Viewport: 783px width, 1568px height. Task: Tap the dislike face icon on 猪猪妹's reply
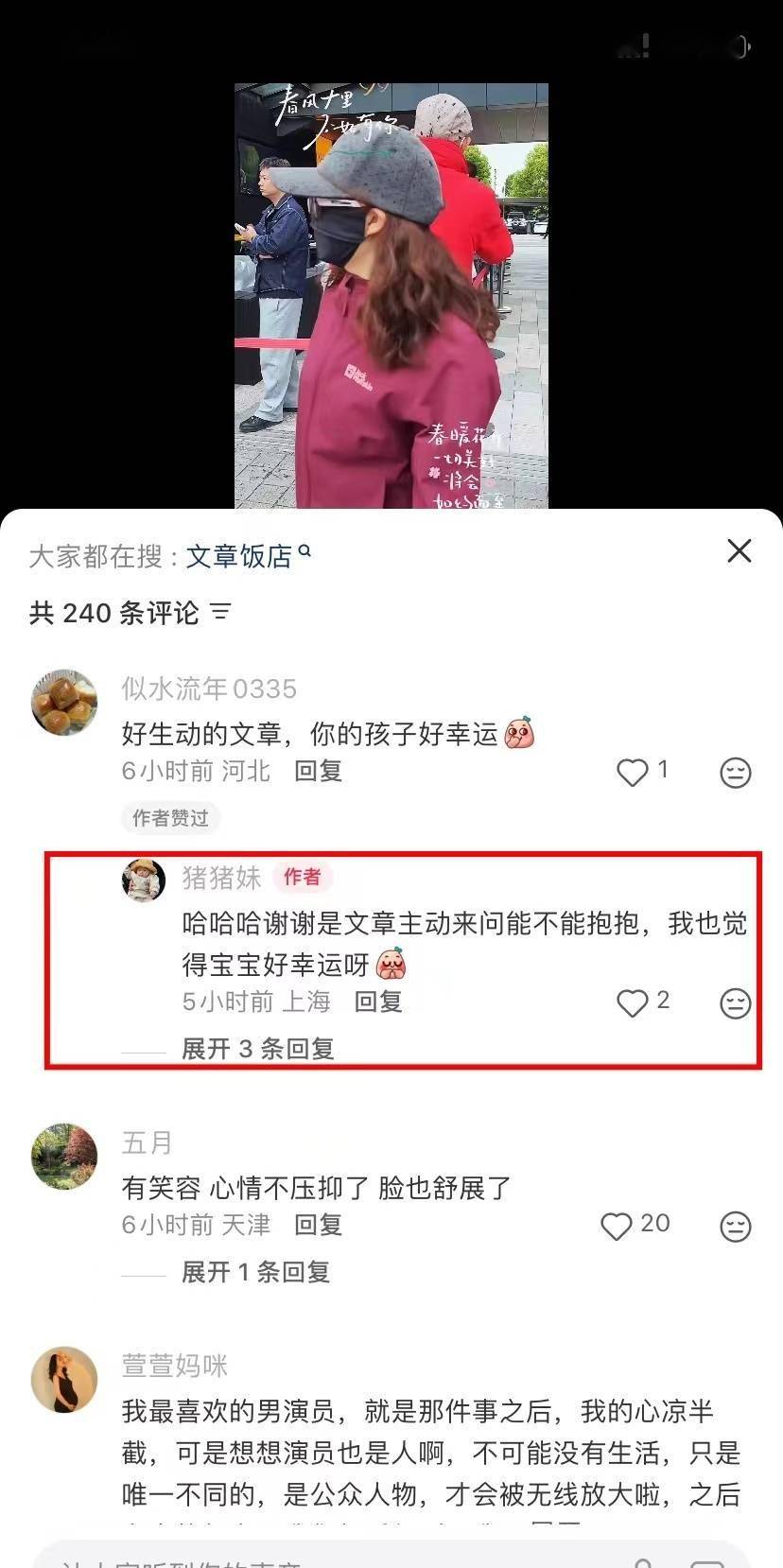[736, 1003]
